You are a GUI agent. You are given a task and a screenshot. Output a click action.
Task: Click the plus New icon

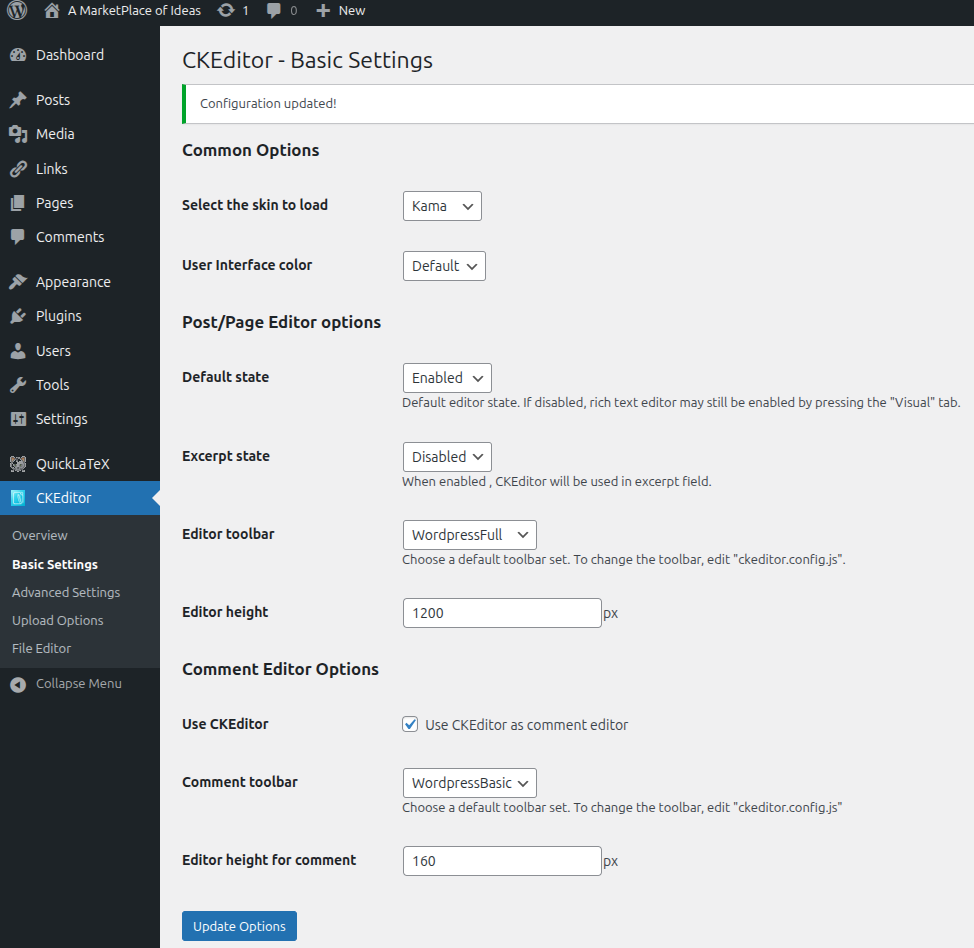coord(323,11)
